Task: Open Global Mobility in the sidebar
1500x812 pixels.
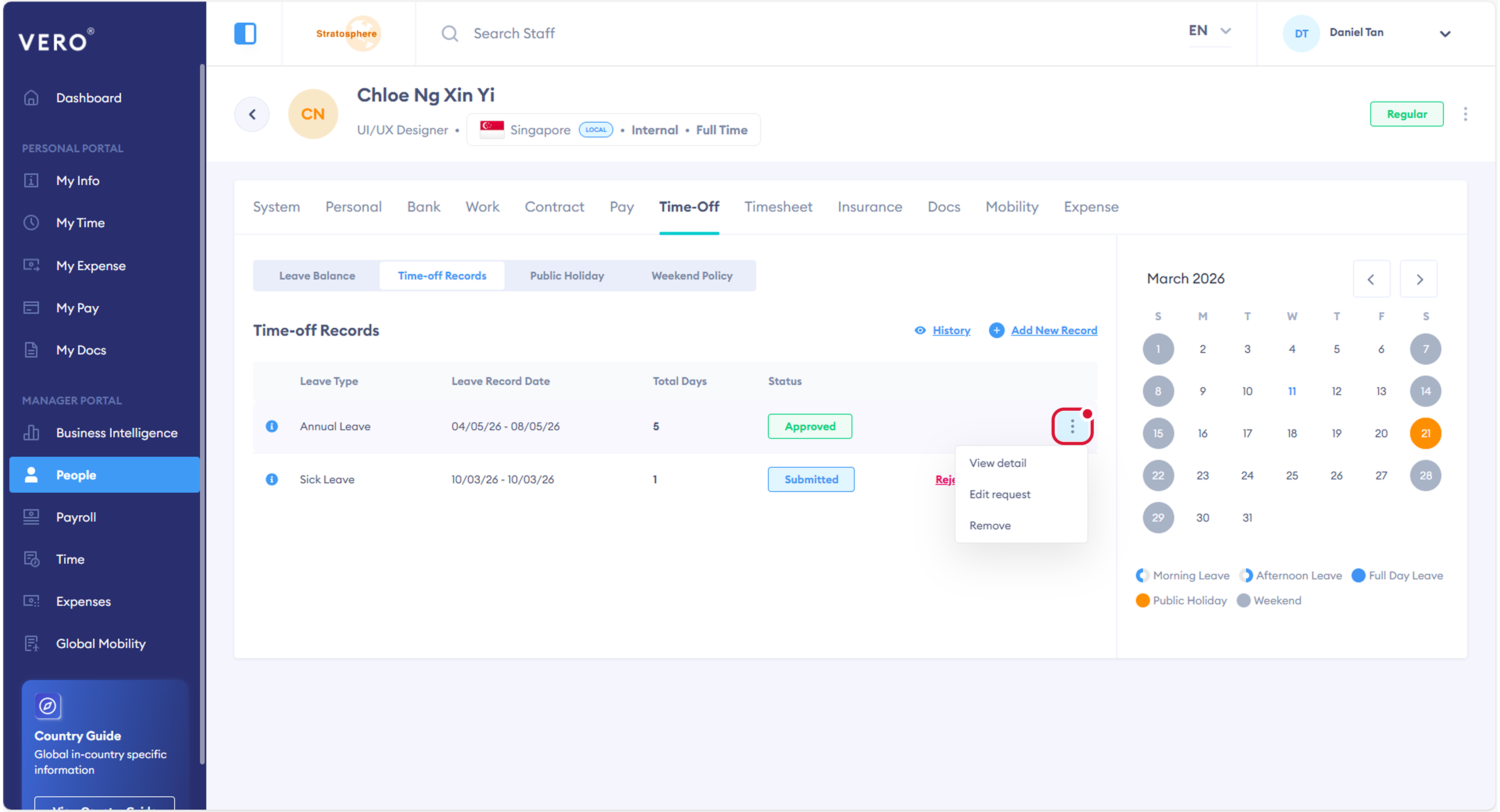Action: (101, 643)
